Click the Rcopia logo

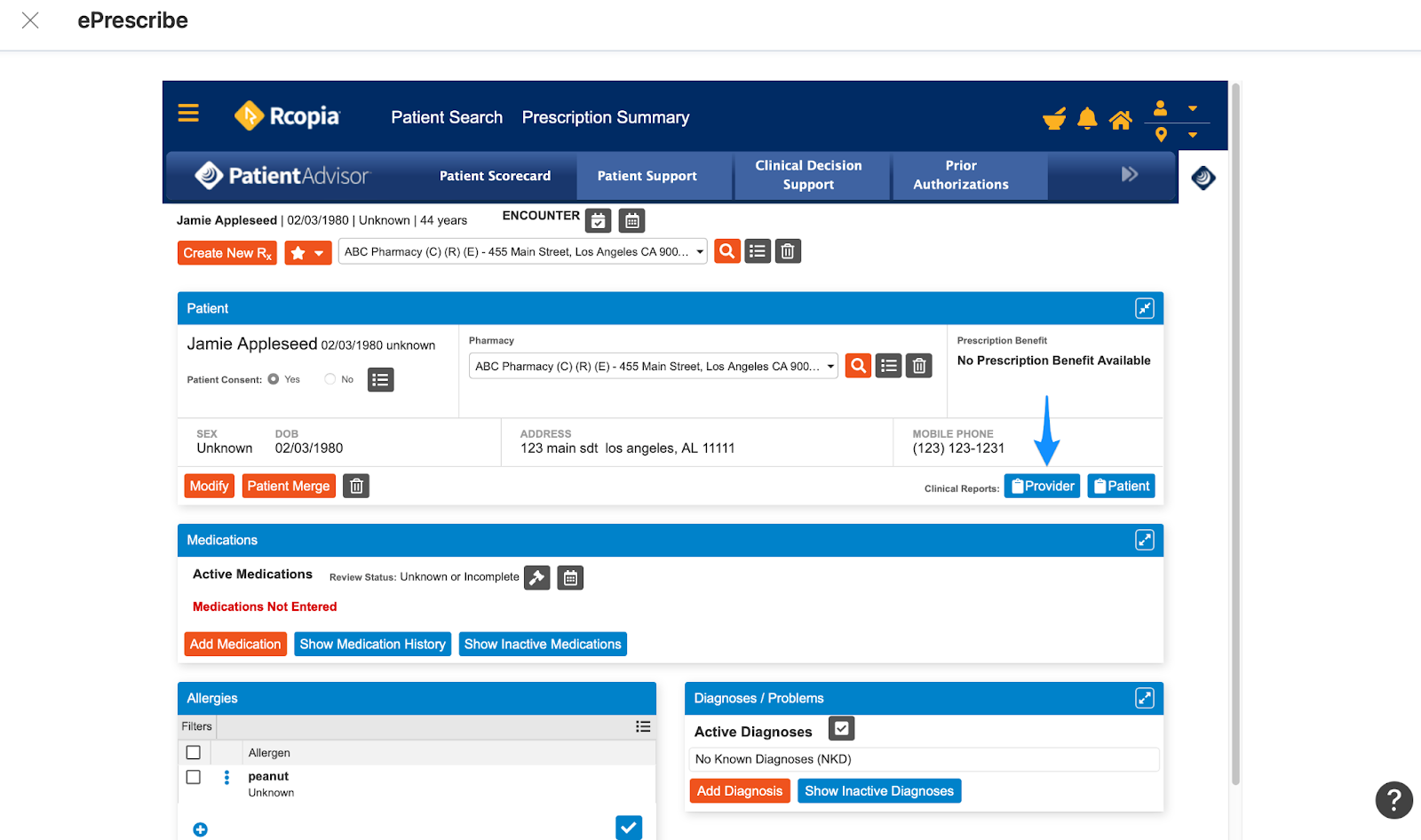click(x=287, y=115)
